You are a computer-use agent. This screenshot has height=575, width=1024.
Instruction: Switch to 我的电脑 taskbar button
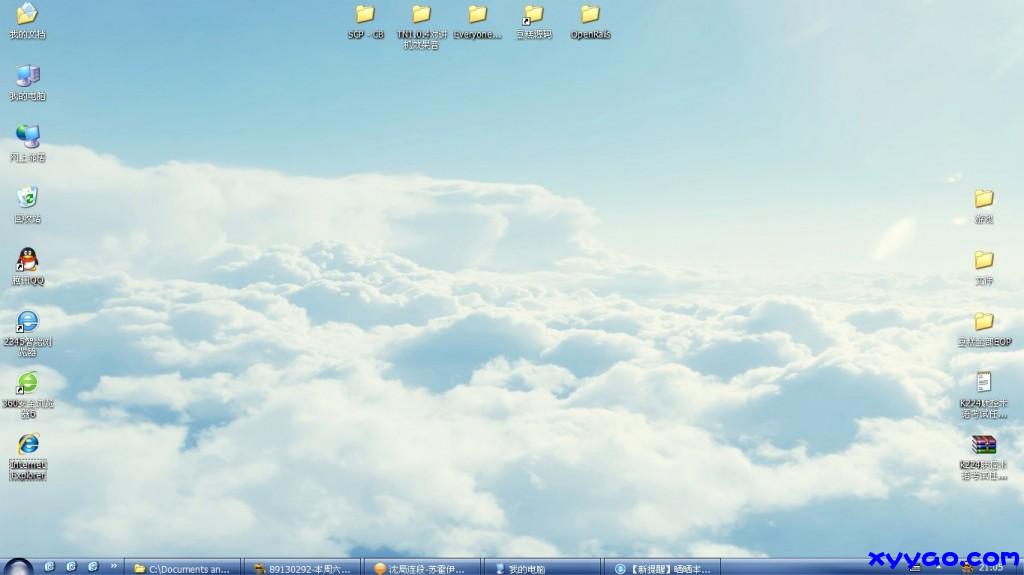pyautogui.click(x=540, y=568)
